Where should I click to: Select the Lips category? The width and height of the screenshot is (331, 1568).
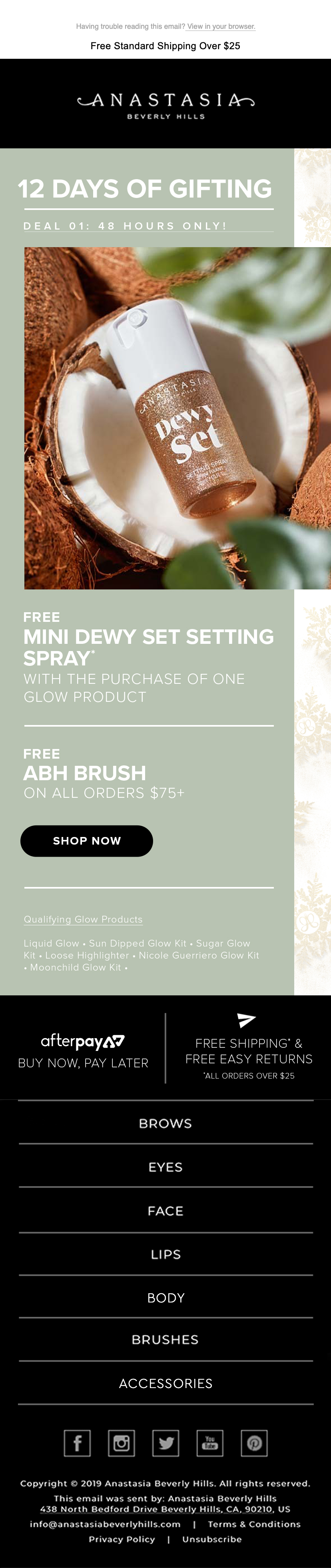165,1254
